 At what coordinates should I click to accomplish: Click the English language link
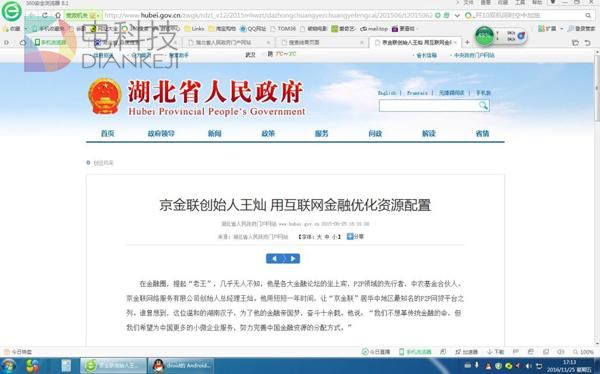point(387,93)
